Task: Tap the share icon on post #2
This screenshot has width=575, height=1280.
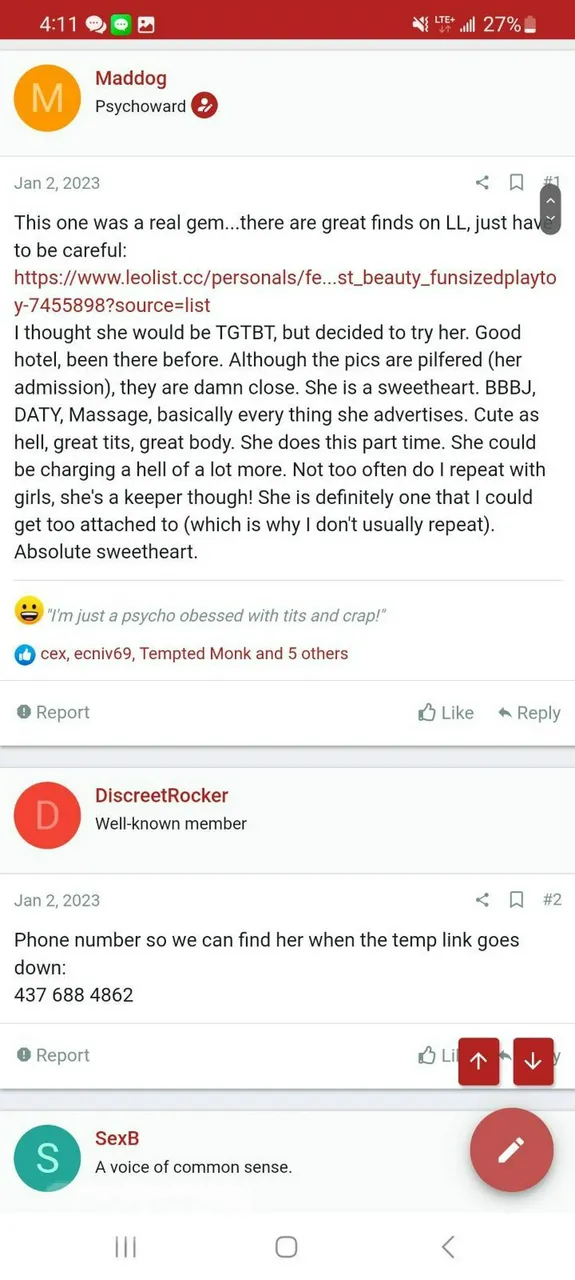Action: [482, 899]
